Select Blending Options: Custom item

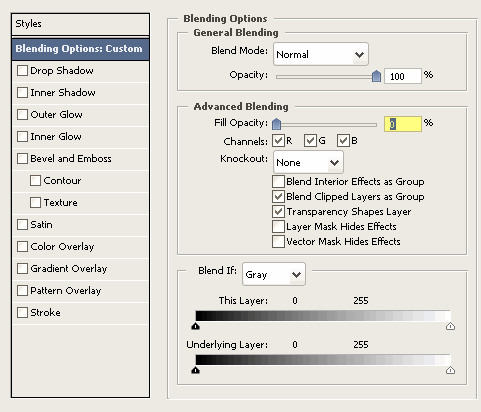[80, 49]
